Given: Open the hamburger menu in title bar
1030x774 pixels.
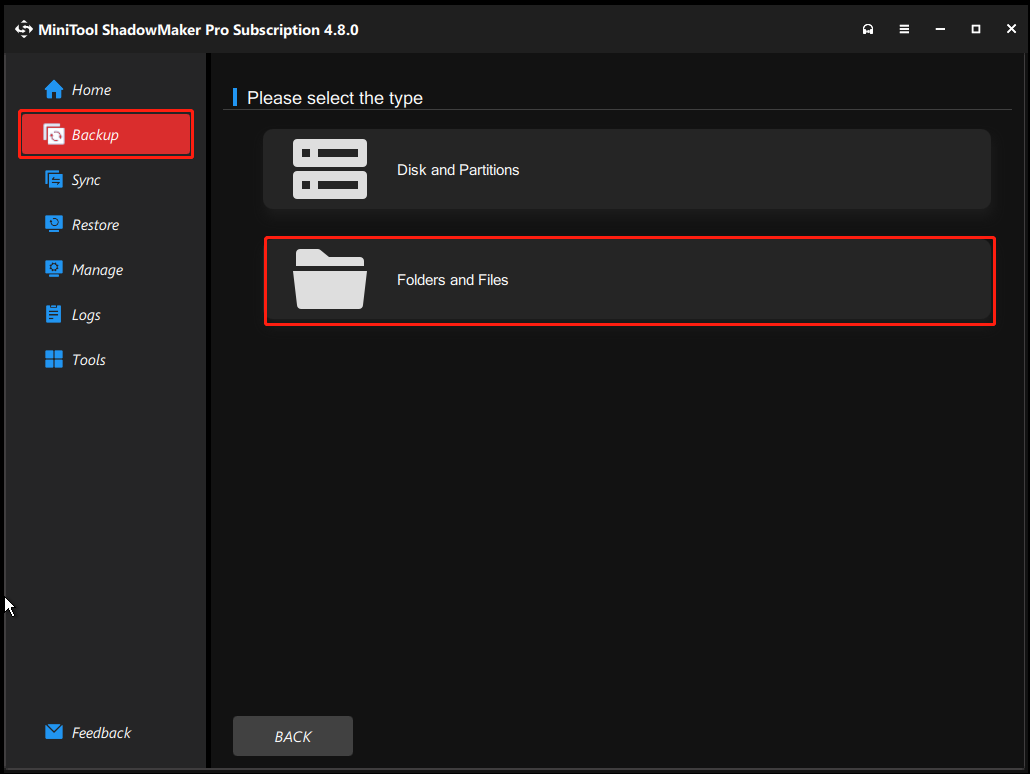Looking at the screenshot, I should coord(904,29).
